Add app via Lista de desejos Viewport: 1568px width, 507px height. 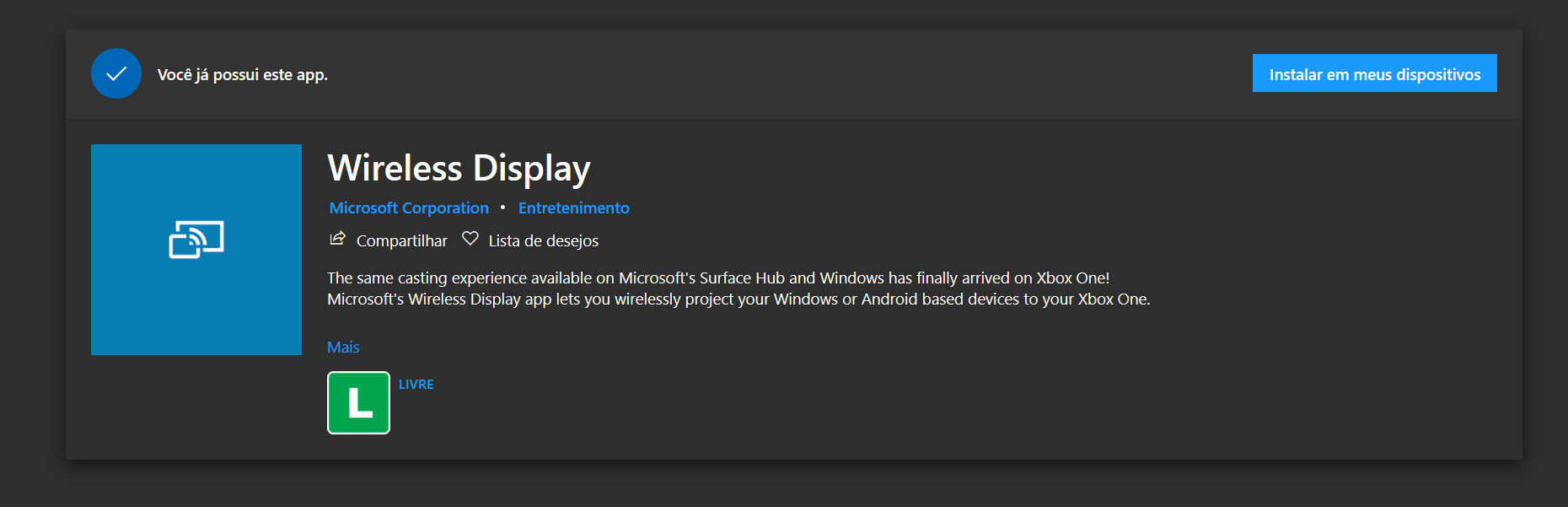[543, 240]
